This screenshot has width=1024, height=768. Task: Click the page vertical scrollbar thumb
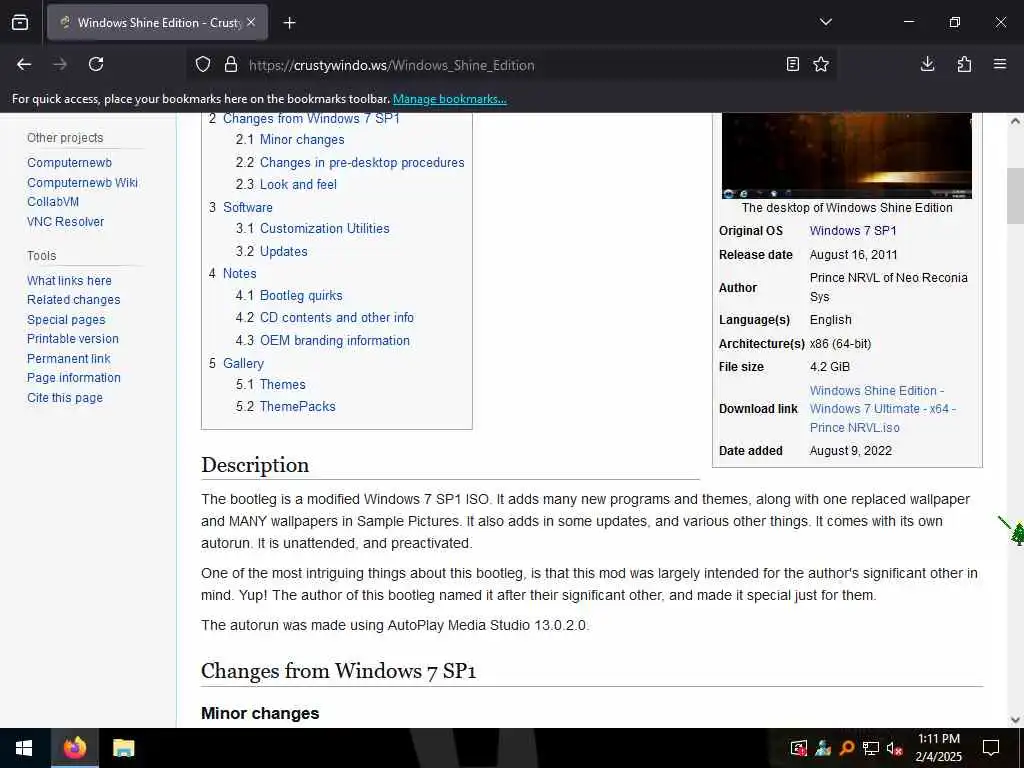click(1015, 196)
